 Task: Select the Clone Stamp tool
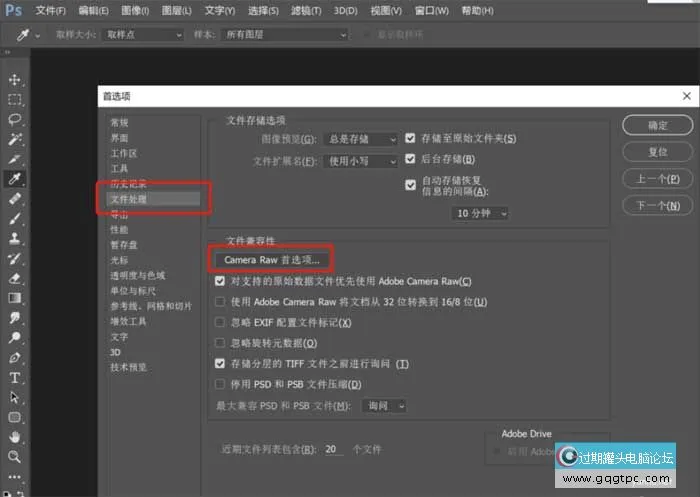[15, 239]
